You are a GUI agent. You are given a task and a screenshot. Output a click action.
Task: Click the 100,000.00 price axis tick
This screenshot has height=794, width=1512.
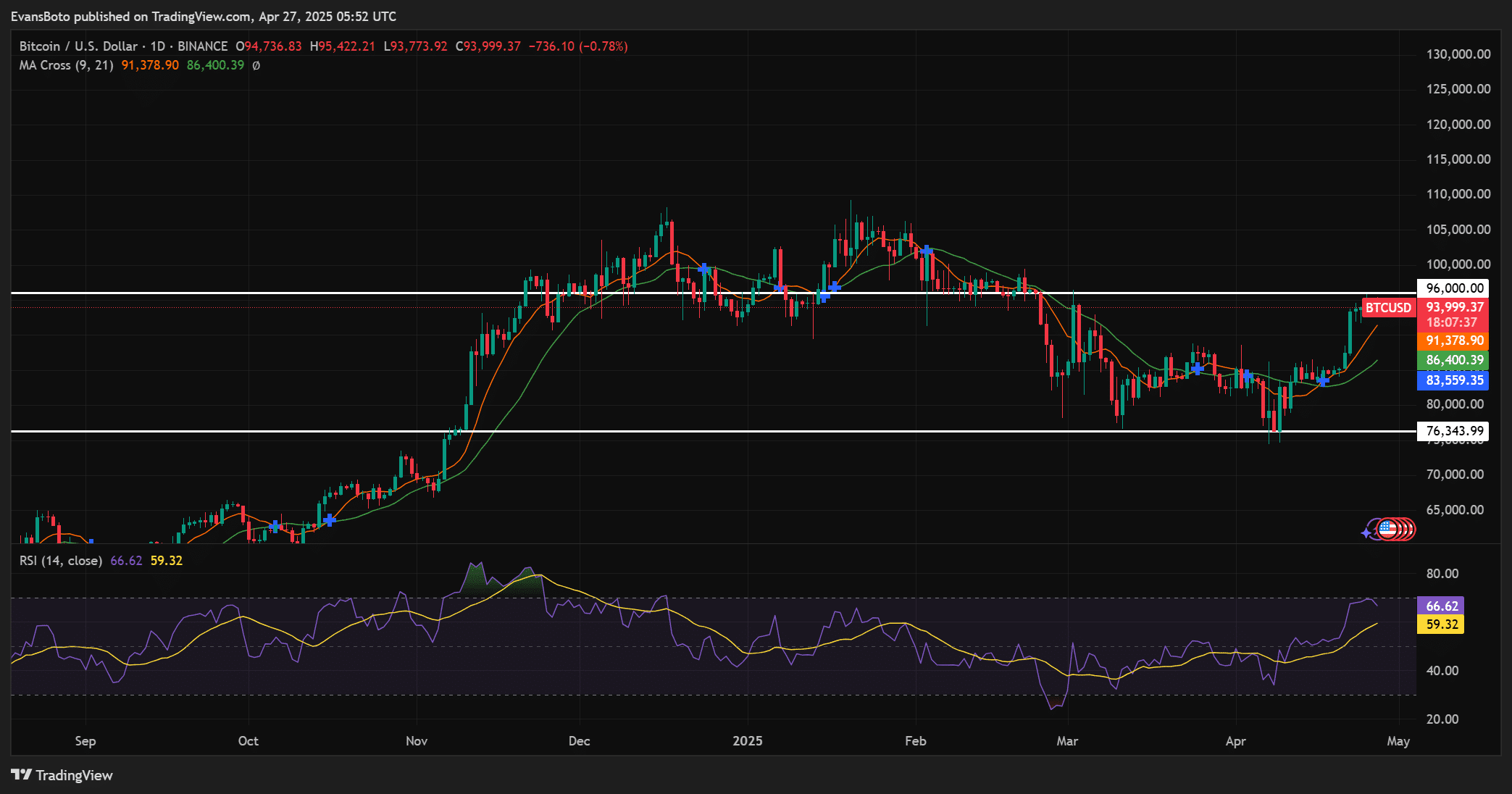(1458, 264)
